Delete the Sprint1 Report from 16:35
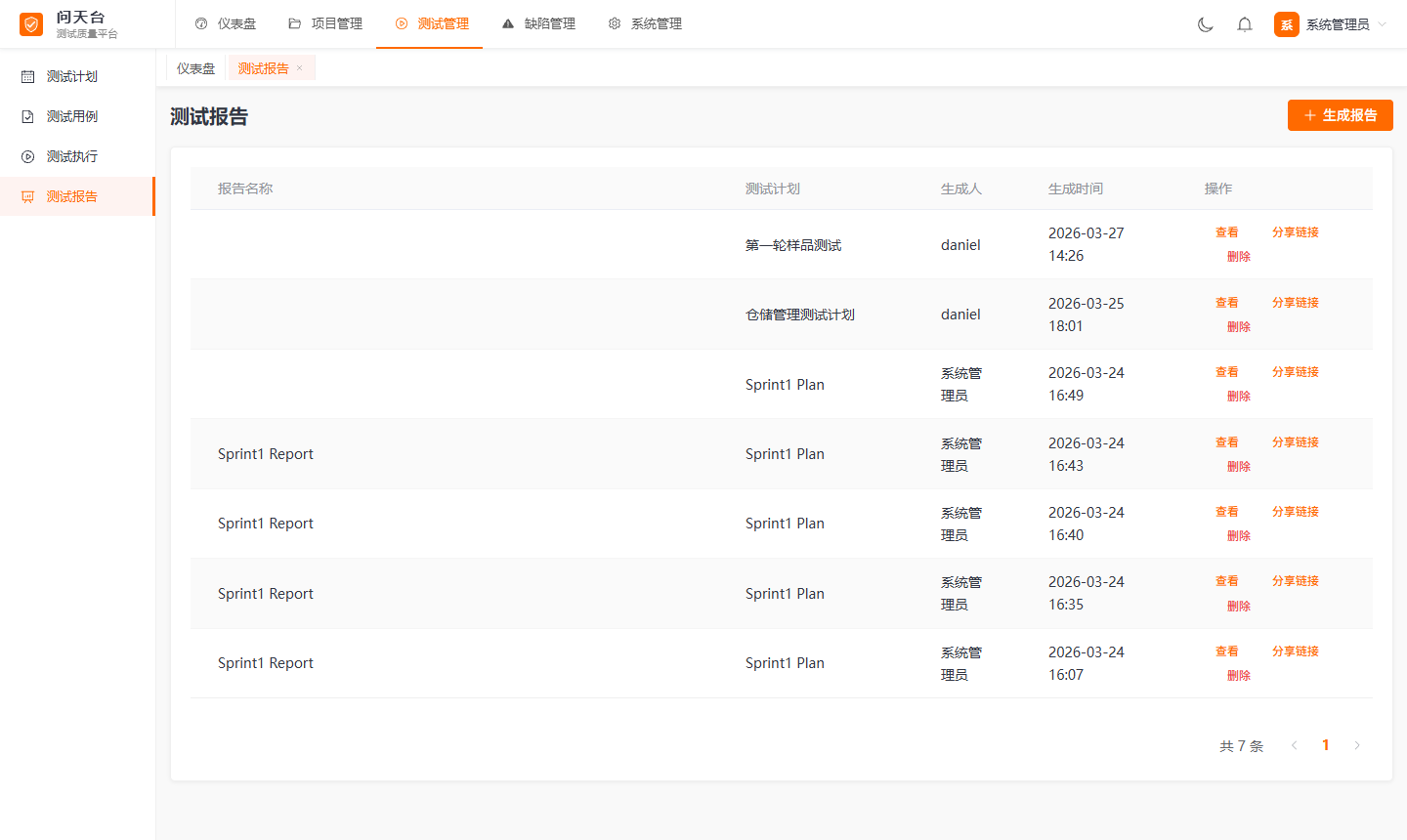The image size is (1407, 840). point(1239,606)
